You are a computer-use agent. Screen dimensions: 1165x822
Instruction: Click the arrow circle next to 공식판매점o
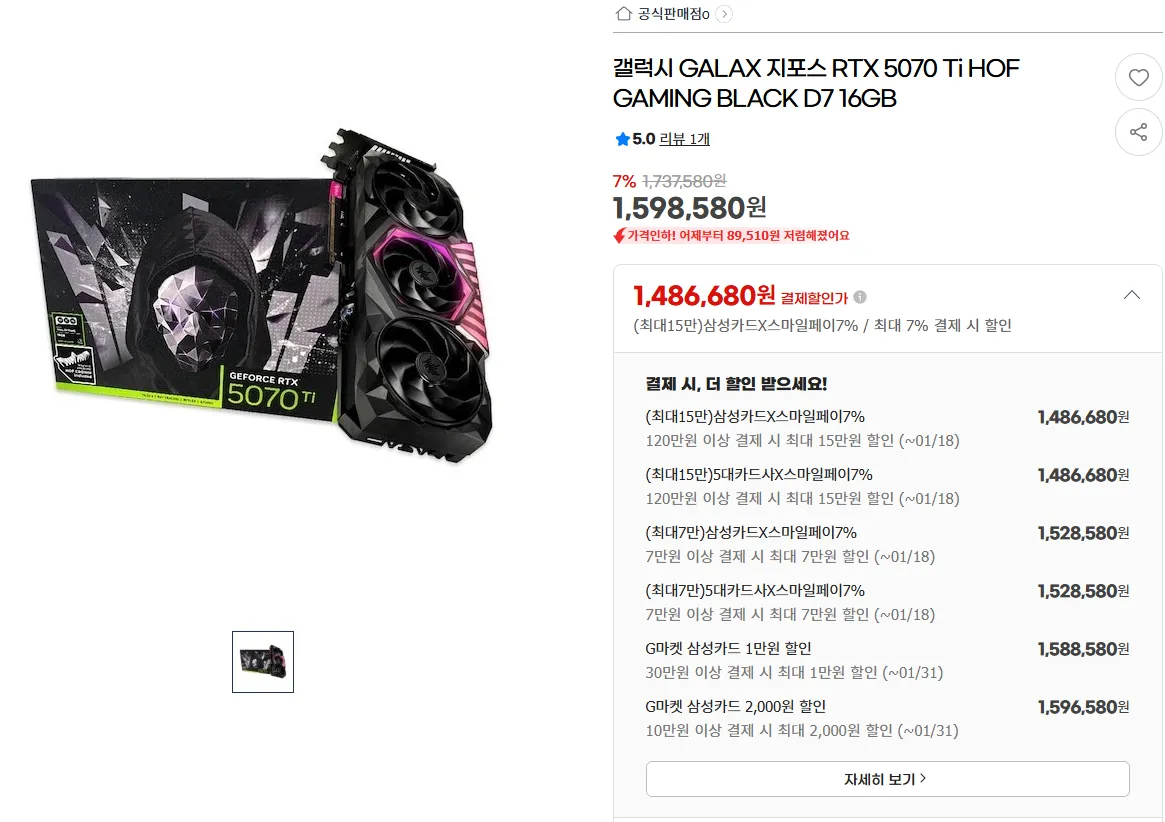coord(724,13)
